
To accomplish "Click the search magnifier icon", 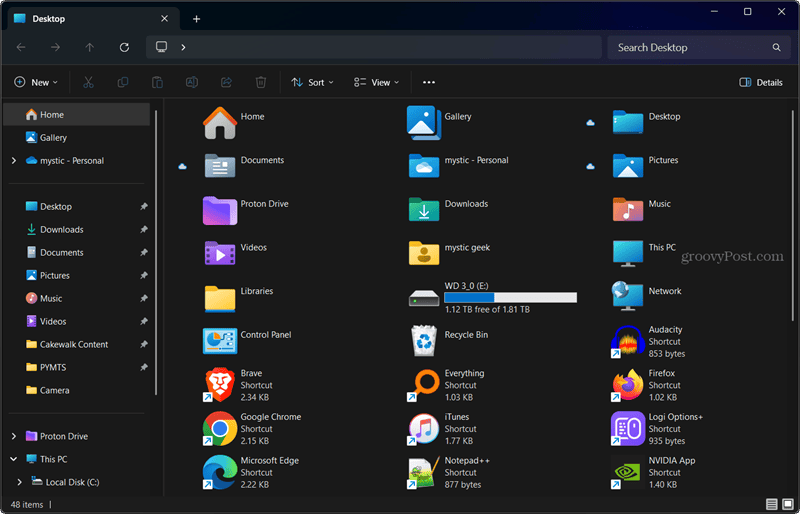I will [x=777, y=47].
